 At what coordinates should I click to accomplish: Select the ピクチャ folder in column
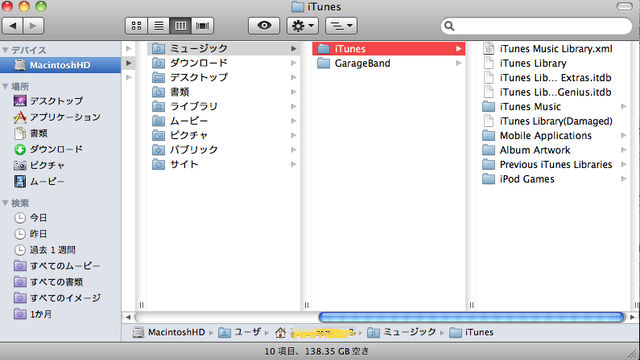pyautogui.click(x=224, y=135)
